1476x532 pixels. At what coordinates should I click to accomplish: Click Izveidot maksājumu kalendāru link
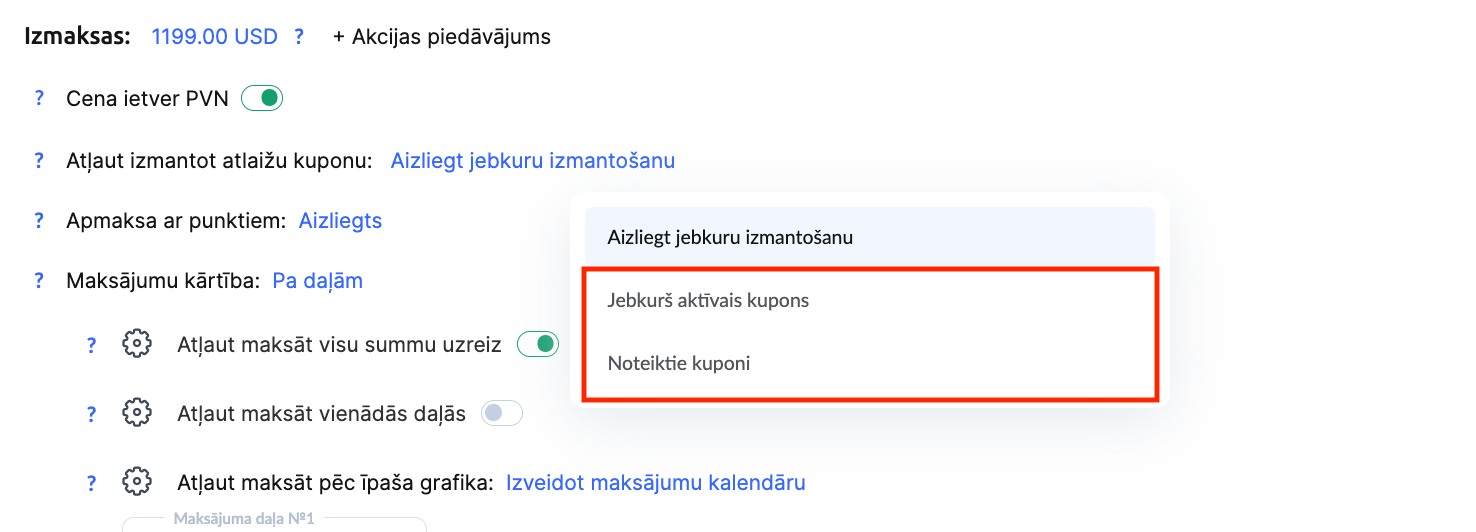pyautogui.click(x=655, y=483)
